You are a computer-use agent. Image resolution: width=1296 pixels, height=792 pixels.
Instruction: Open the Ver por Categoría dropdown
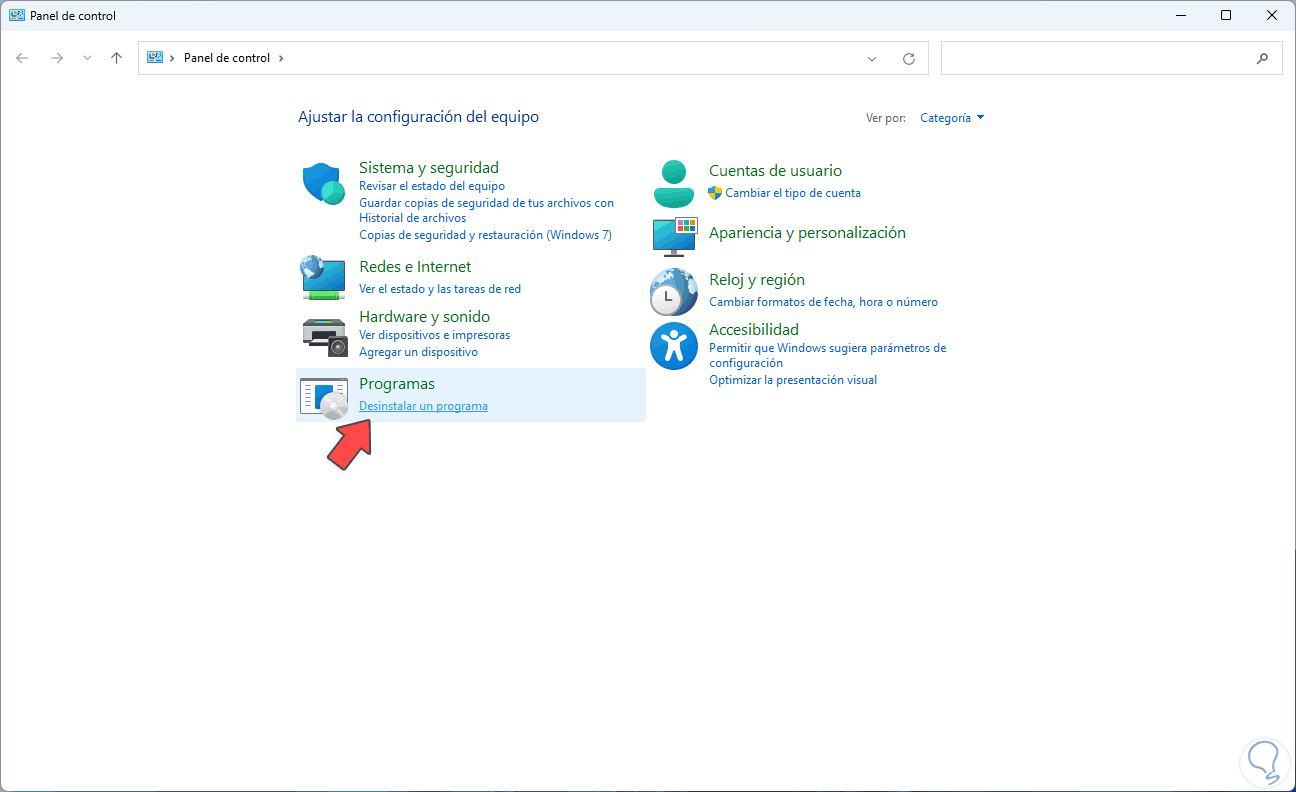pyautogui.click(x=952, y=118)
